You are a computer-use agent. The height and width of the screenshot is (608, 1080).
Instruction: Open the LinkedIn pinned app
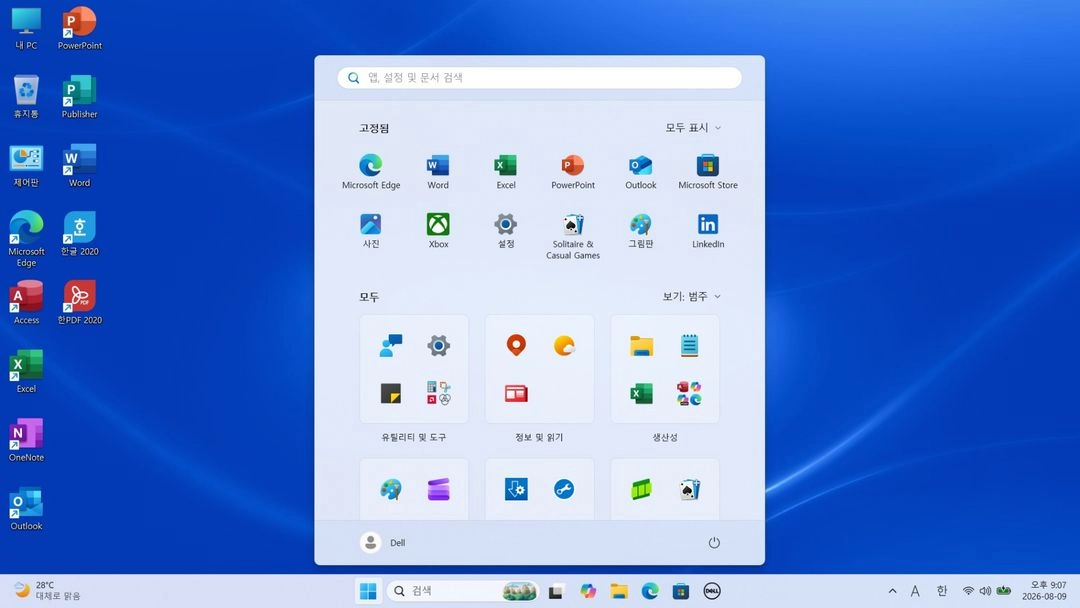707,231
